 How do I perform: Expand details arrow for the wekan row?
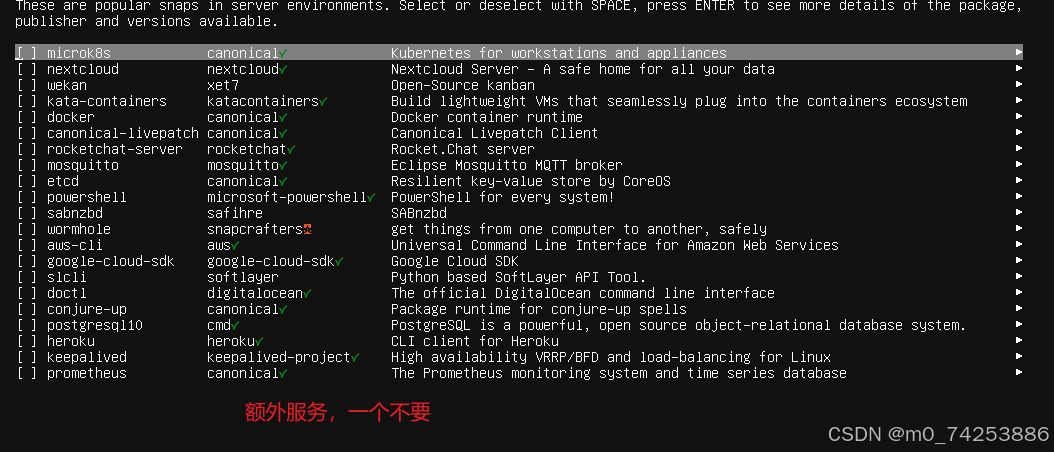tap(1019, 85)
